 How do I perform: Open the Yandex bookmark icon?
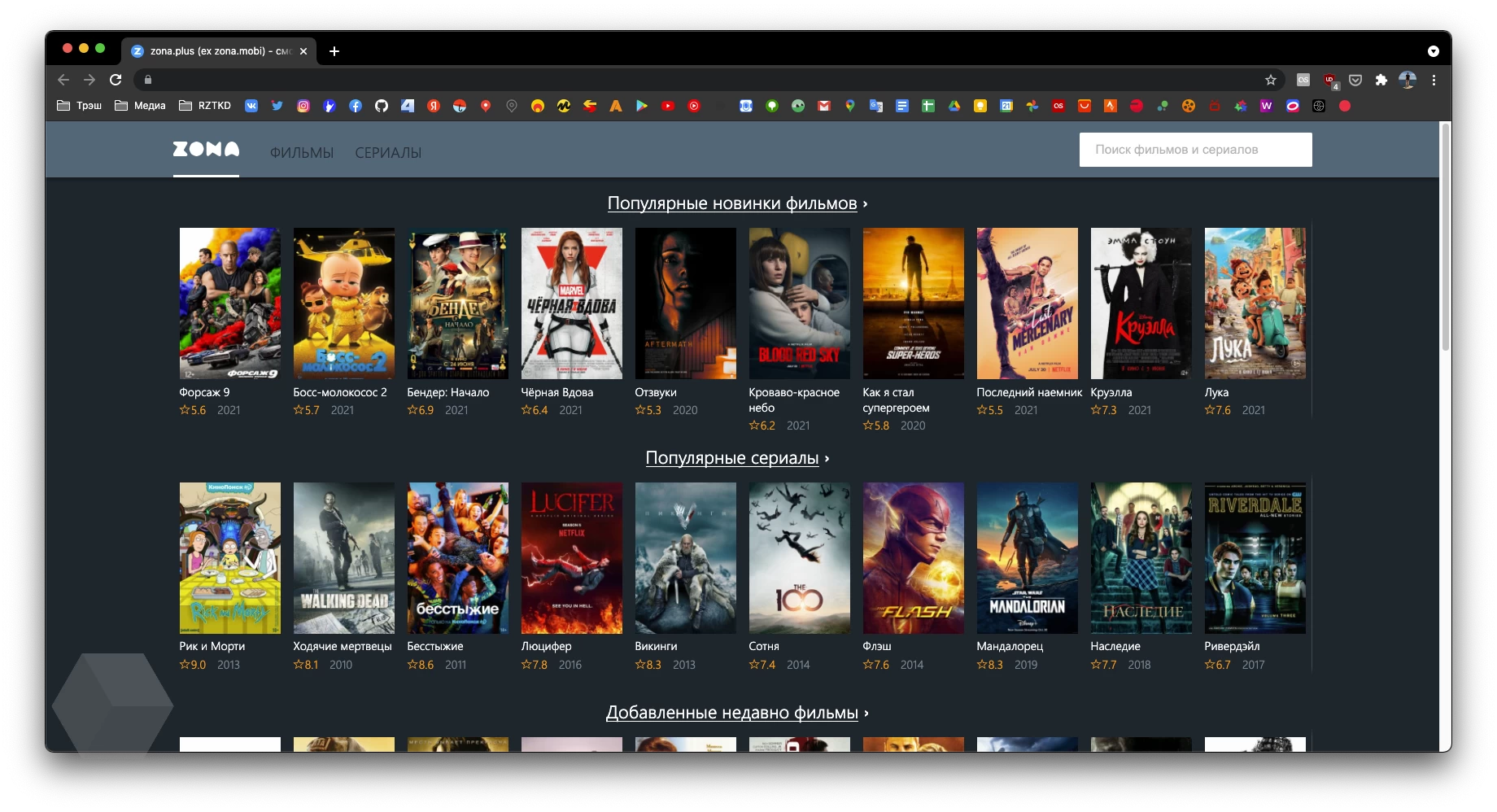click(434, 106)
